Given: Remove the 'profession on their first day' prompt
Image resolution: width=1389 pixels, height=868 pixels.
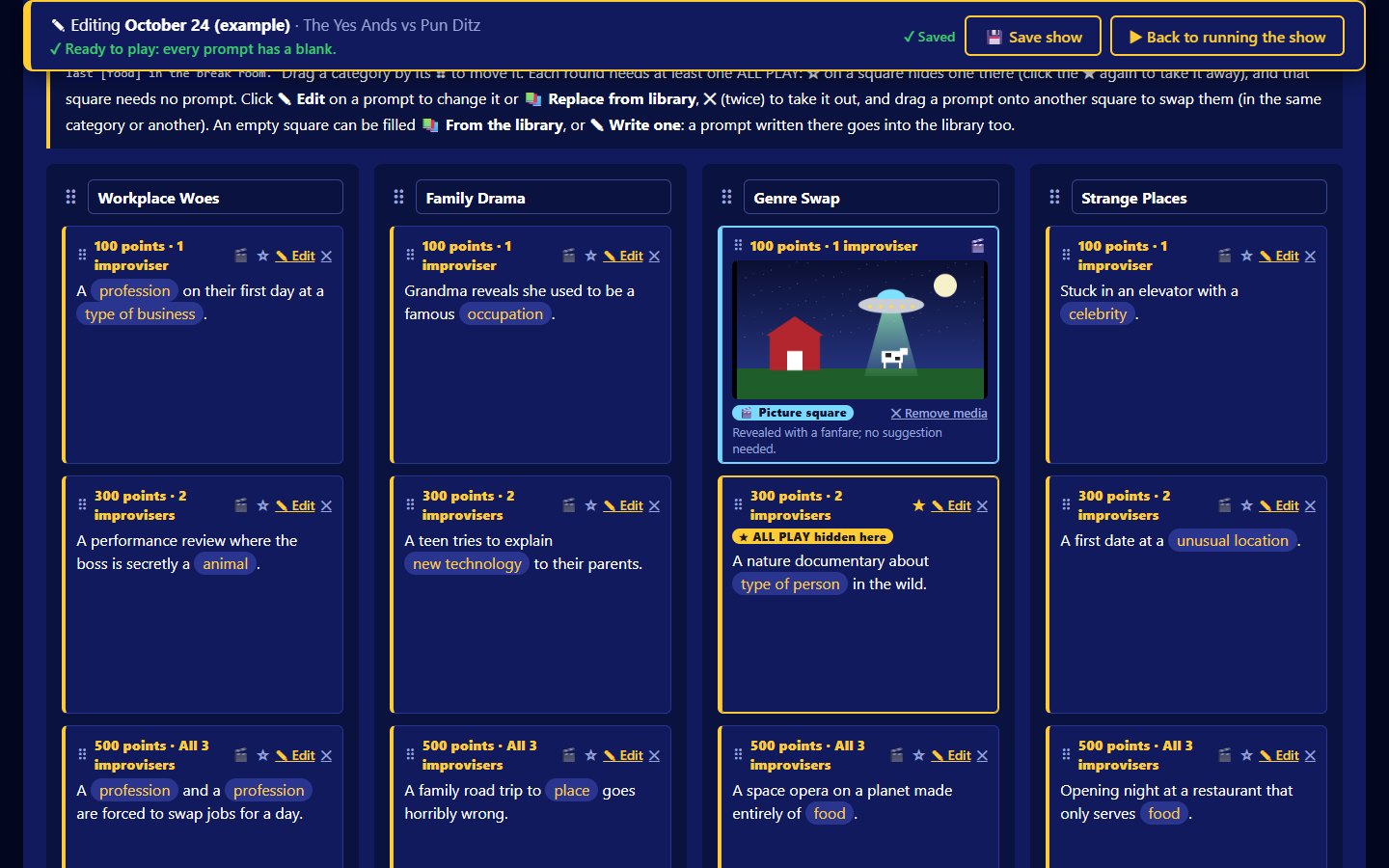Looking at the screenshot, I should click(x=326, y=256).
